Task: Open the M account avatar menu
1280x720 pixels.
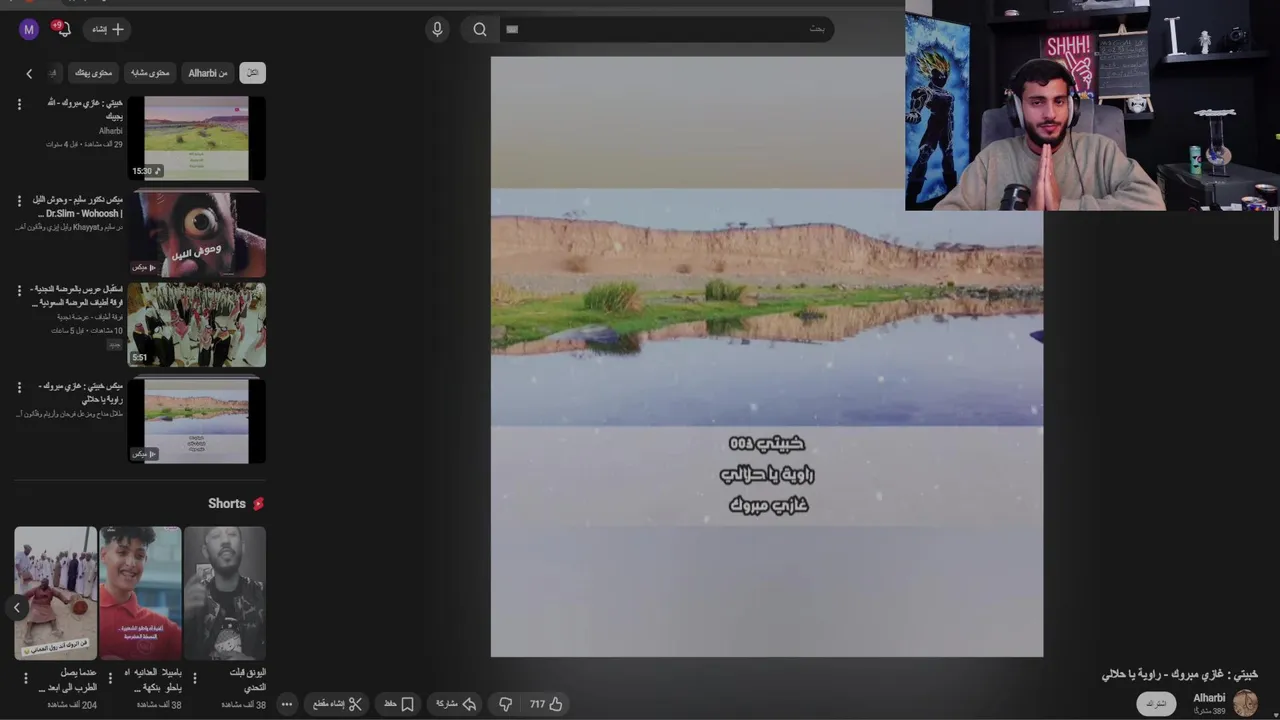Action: pyautogui.click(x=29, y=29)
